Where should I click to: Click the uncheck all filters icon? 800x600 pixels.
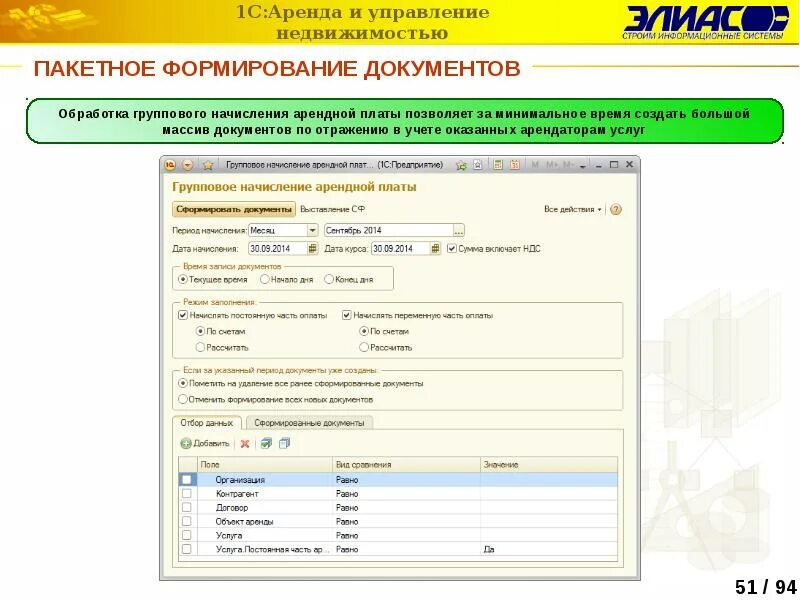click(284, 444)
